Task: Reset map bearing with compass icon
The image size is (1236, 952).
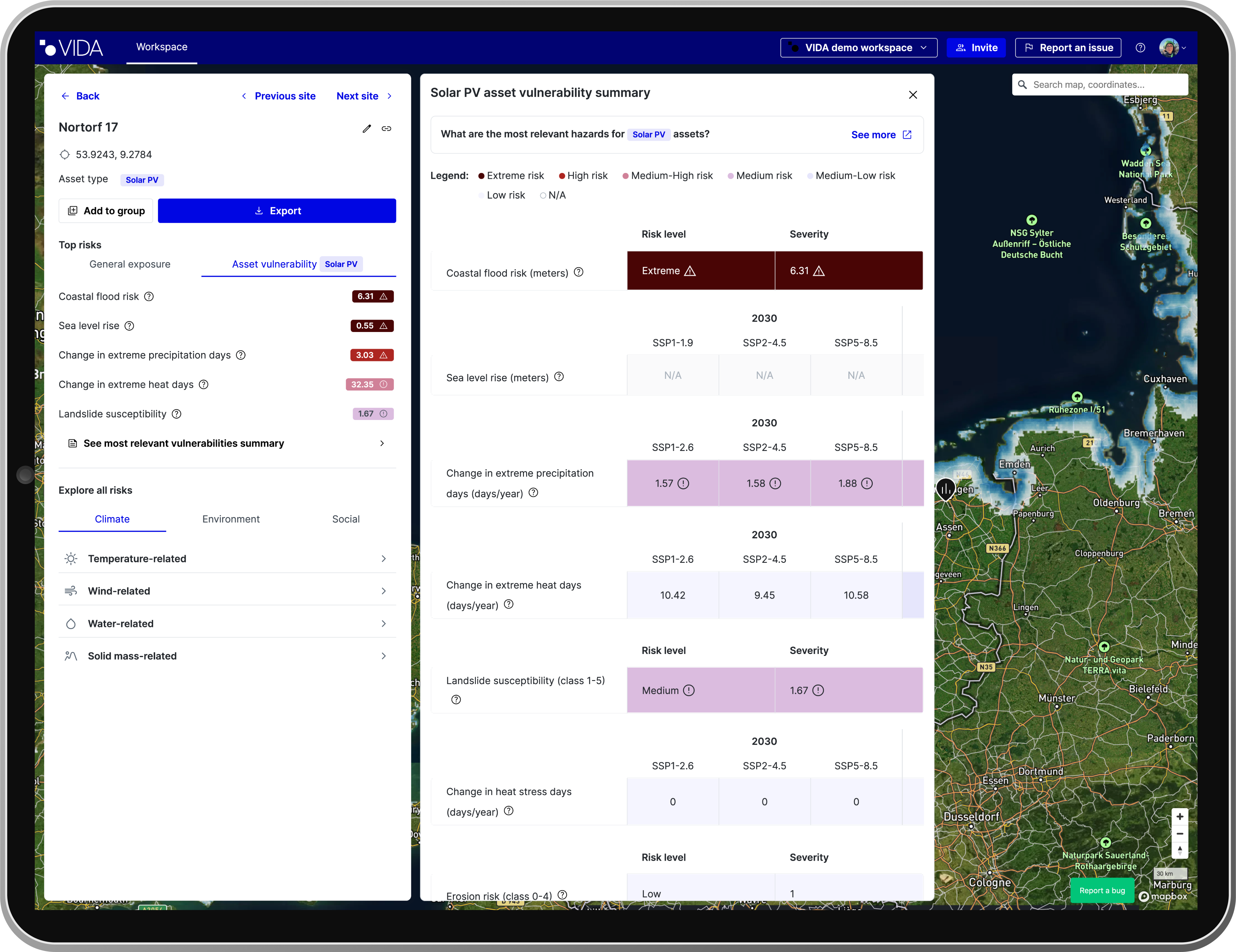Action: pyautogui.click(x=1179, y=850)
